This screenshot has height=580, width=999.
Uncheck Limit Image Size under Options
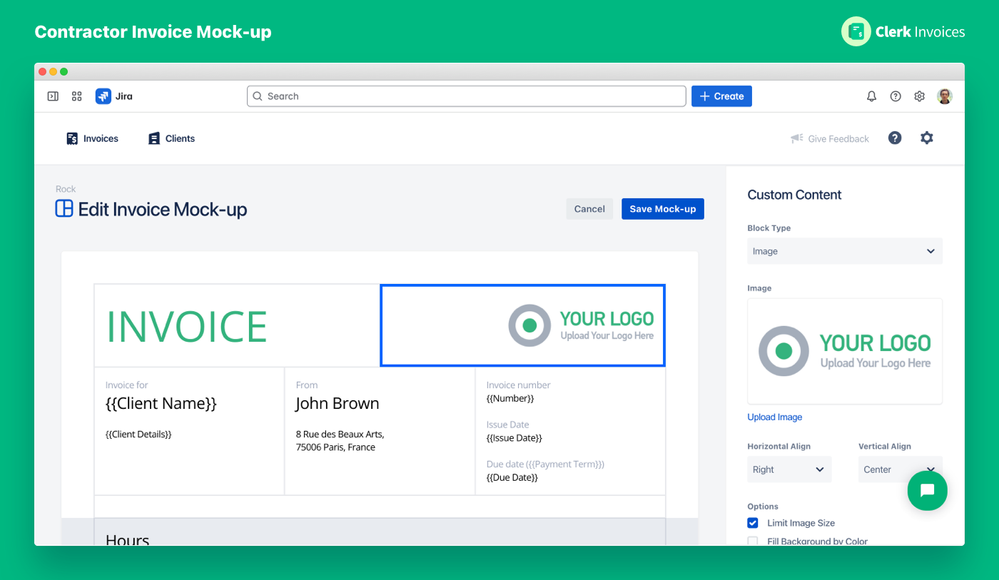click(752, 523)
